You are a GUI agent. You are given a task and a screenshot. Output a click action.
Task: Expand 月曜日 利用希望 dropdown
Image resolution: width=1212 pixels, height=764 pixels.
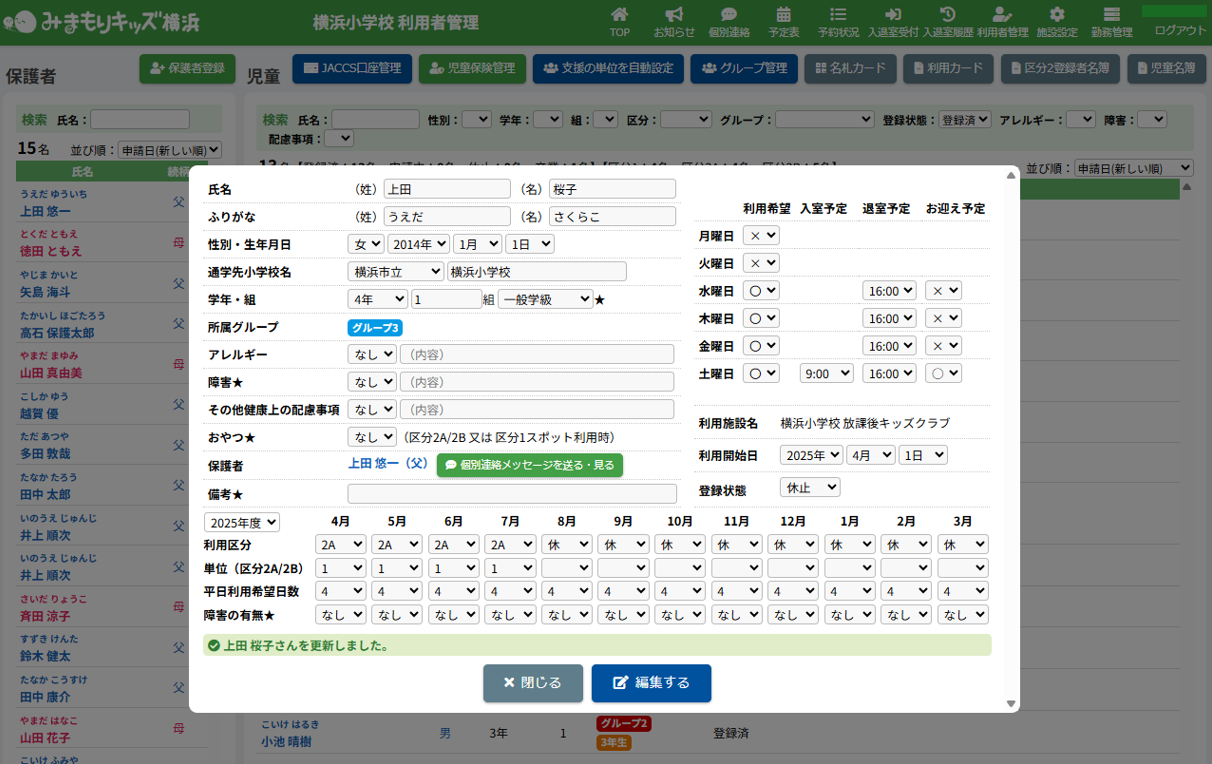click(x=760, y=236)
